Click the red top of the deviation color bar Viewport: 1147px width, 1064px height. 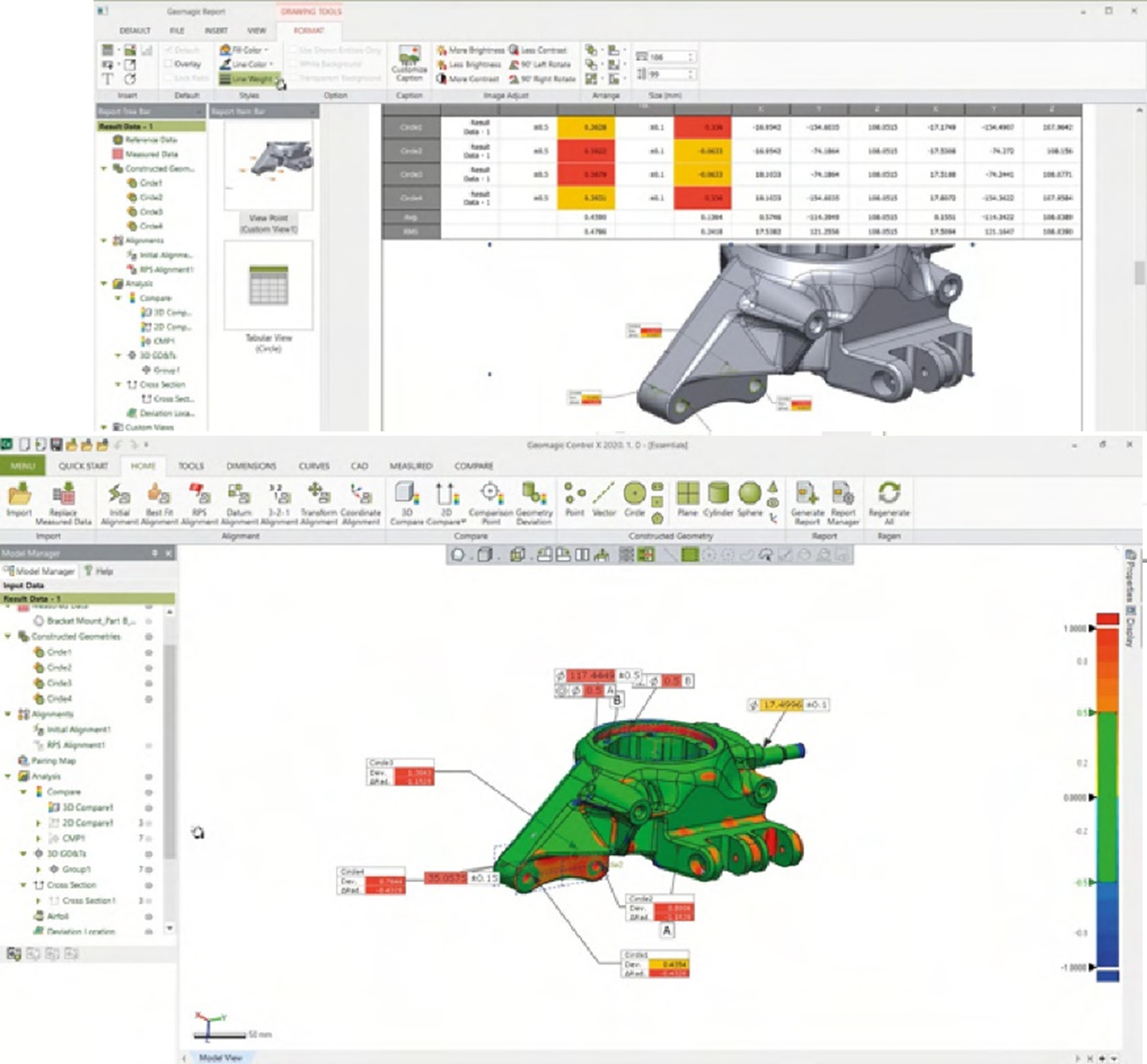(x=1108, y=619)
